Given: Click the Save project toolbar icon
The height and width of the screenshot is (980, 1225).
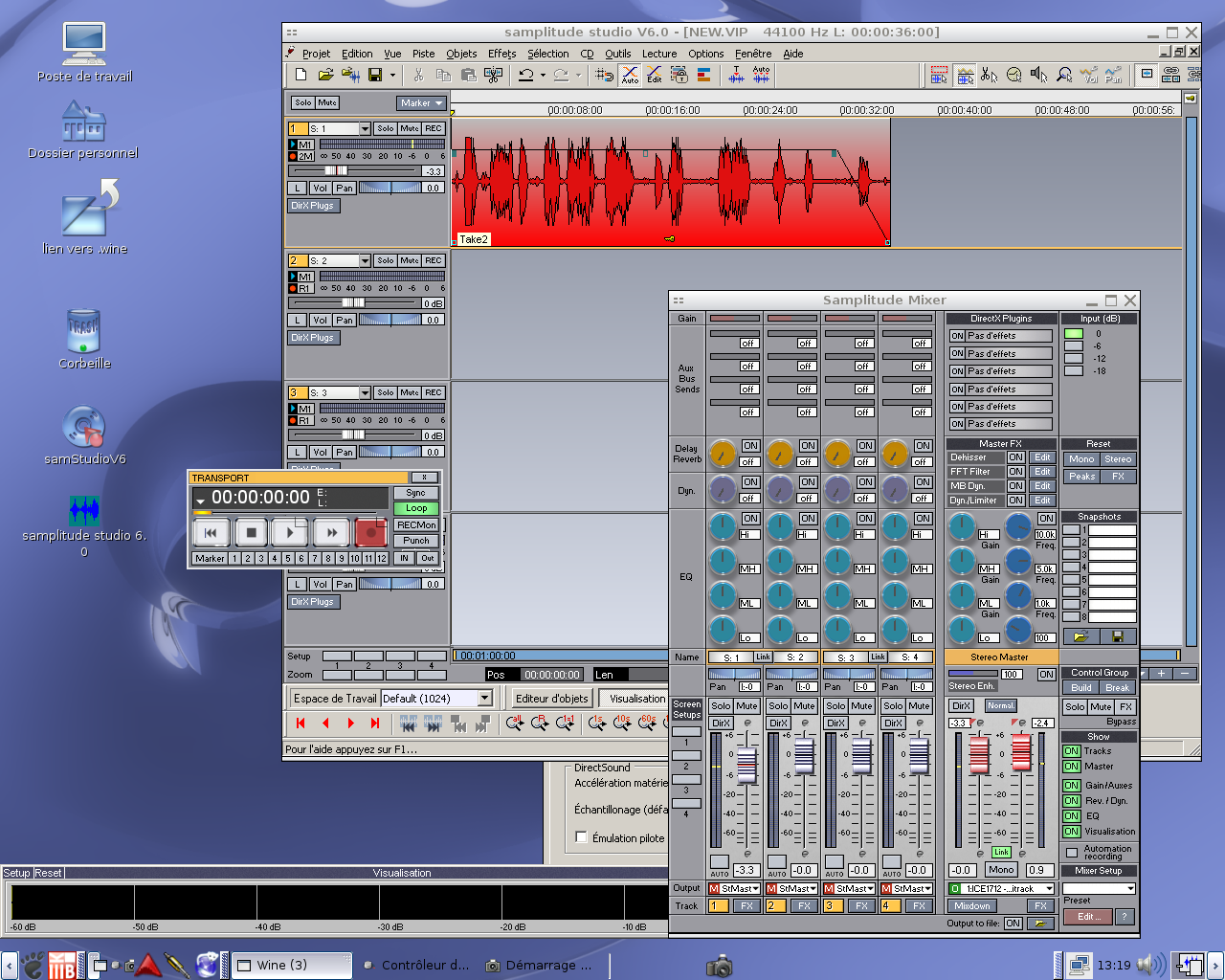Looking at the screenshot, I should [375, 75].
